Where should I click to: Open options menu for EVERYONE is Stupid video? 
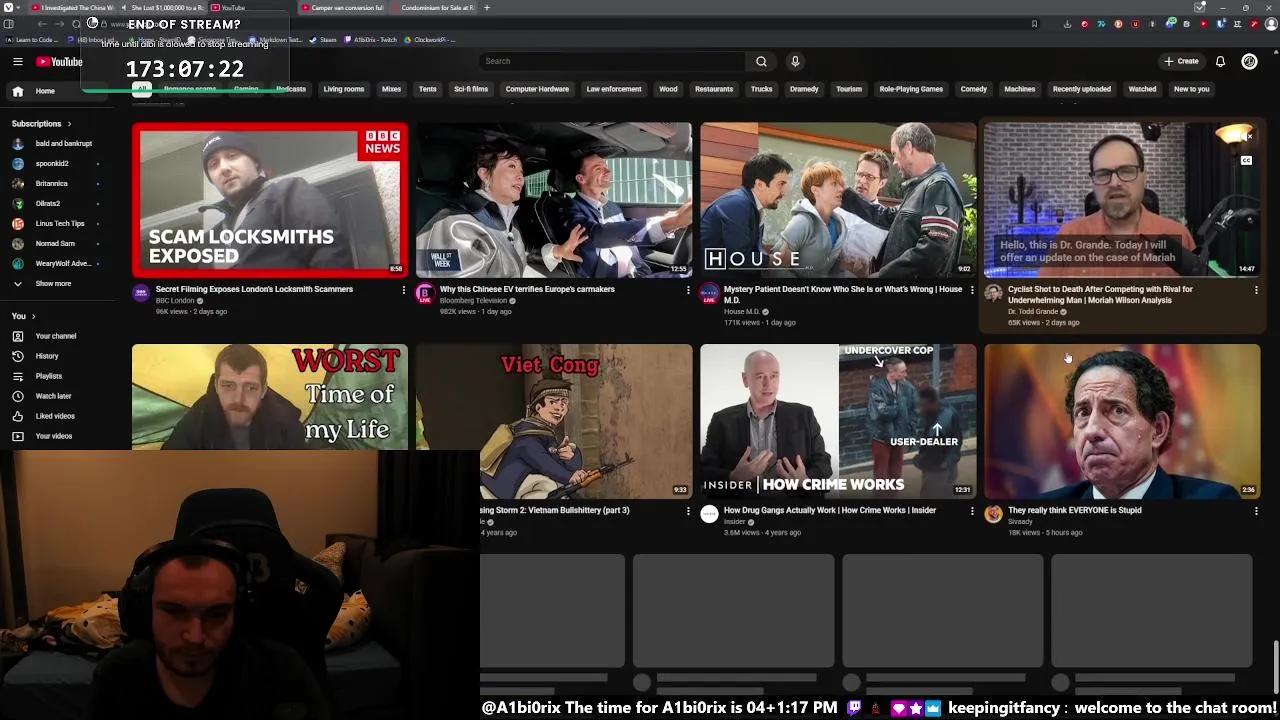[1256, 511]
